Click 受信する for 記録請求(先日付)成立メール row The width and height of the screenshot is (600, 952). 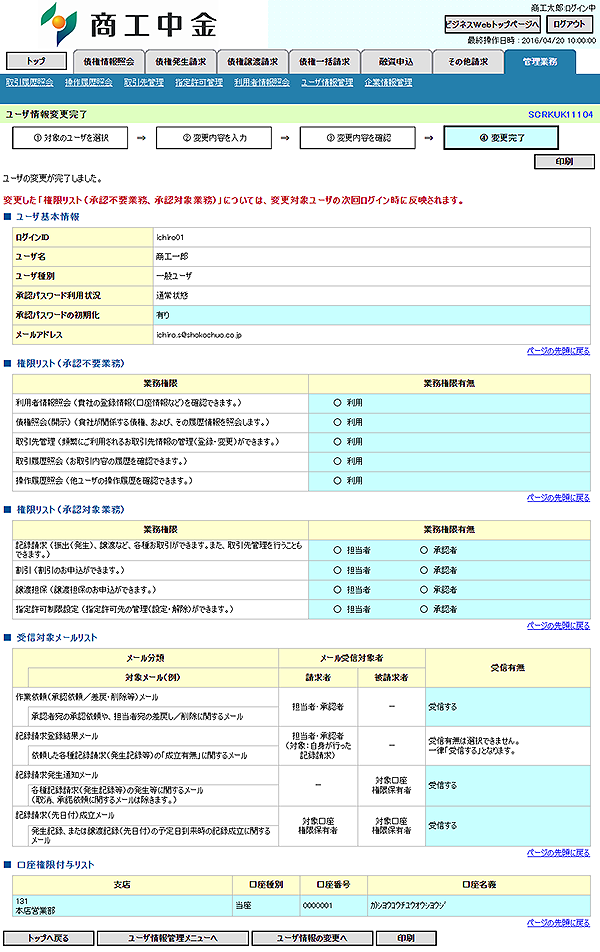[x=443, y=826]
